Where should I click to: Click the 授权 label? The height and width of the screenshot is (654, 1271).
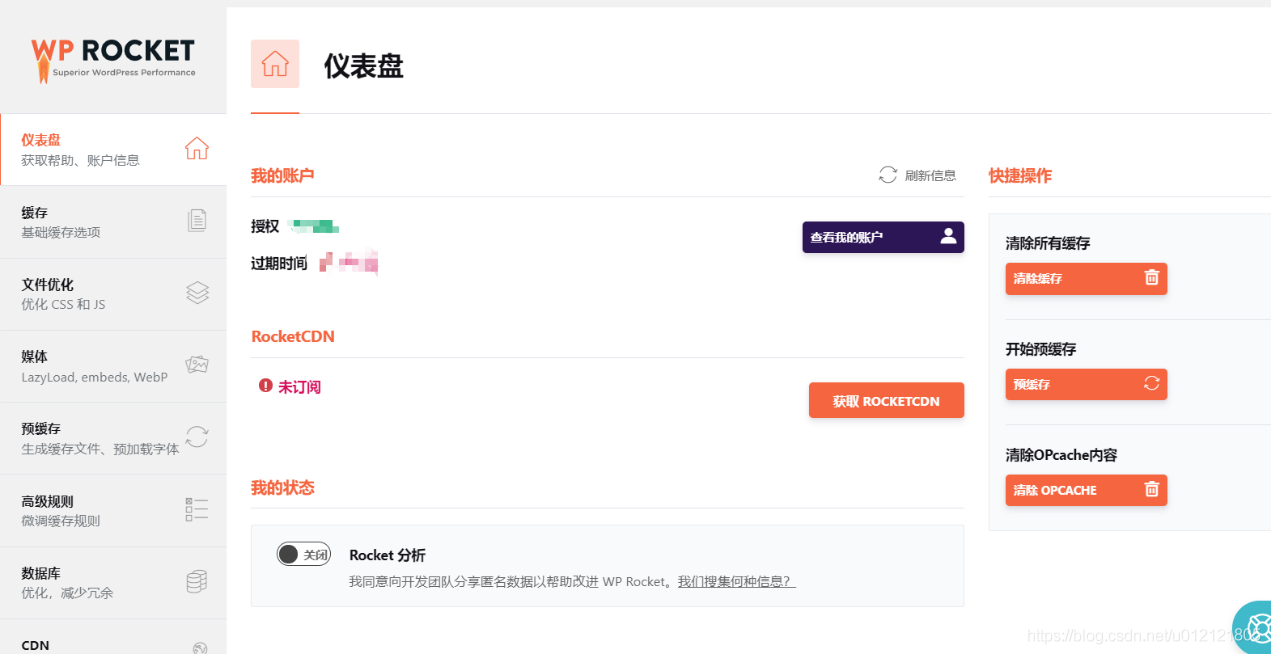pos(265,226)
